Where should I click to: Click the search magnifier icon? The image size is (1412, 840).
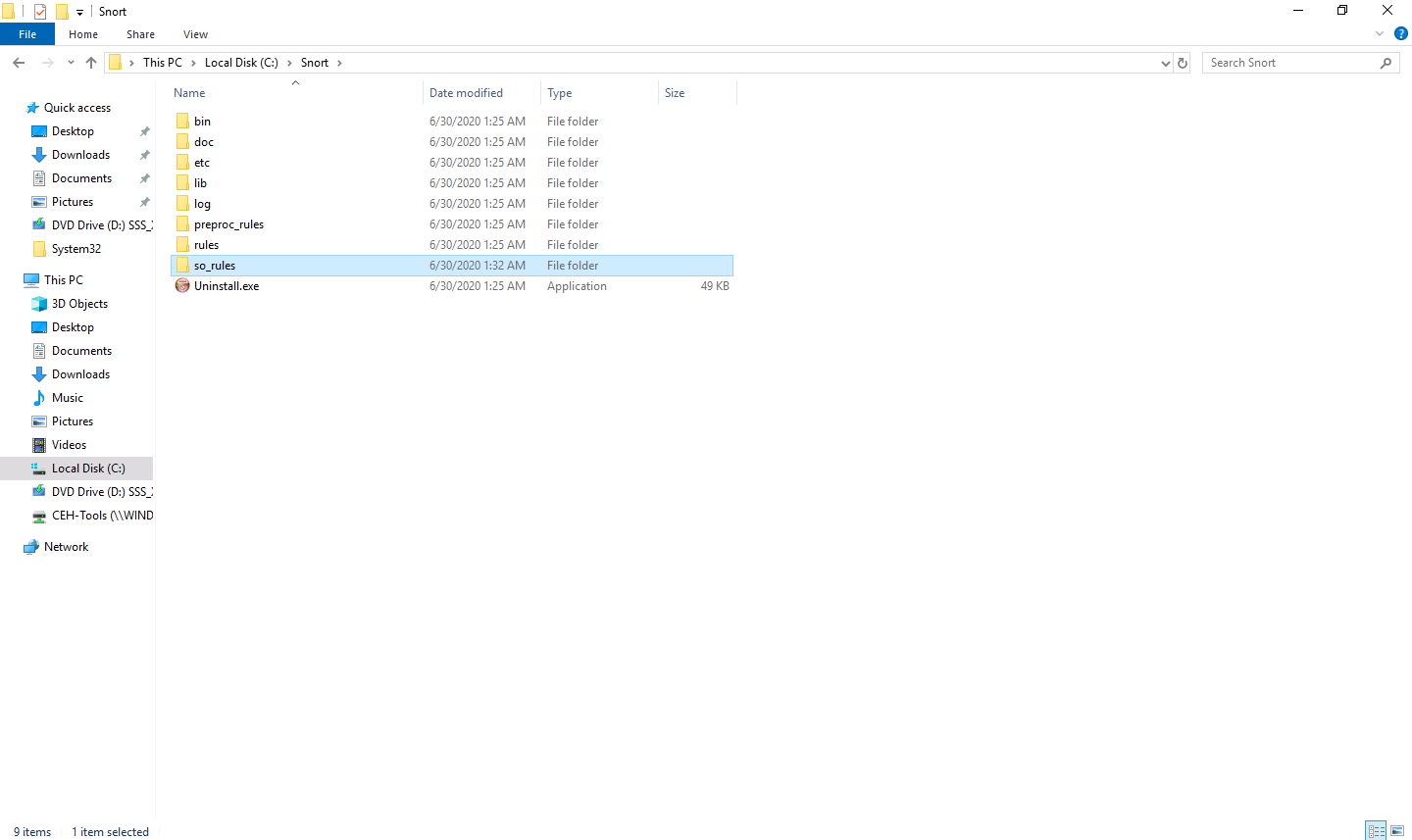(x=1386, y=63)
